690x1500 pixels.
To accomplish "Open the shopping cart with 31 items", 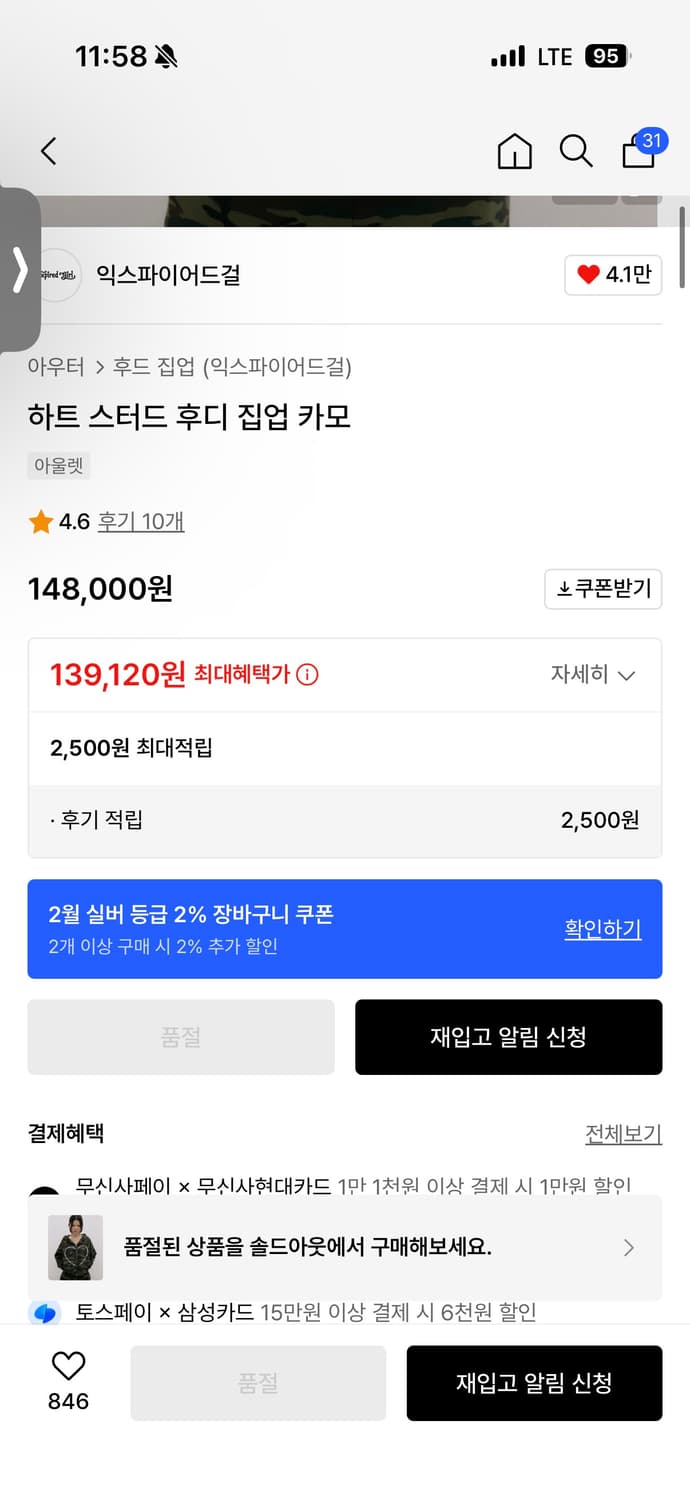I will pyautogui.click(x=638, y=153).
